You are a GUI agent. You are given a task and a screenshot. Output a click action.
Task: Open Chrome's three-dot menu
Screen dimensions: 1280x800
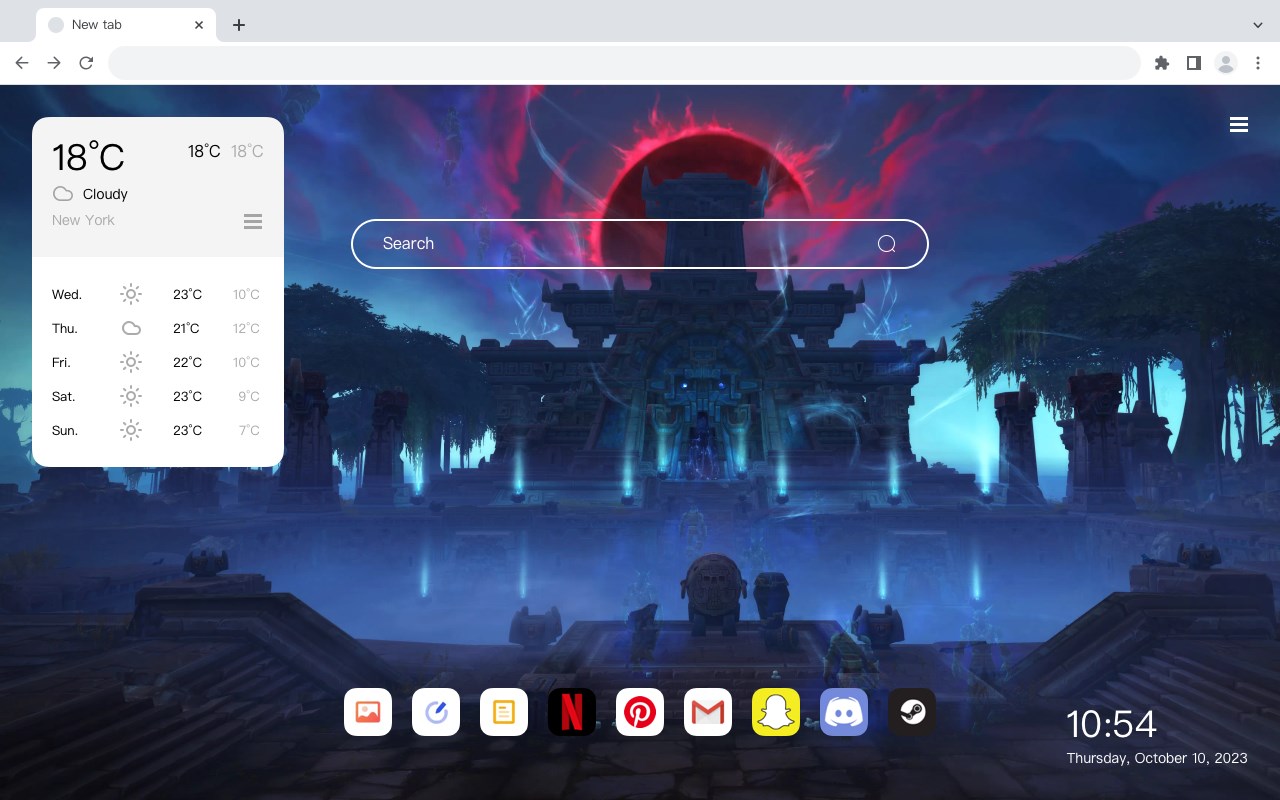[1258, 63]
